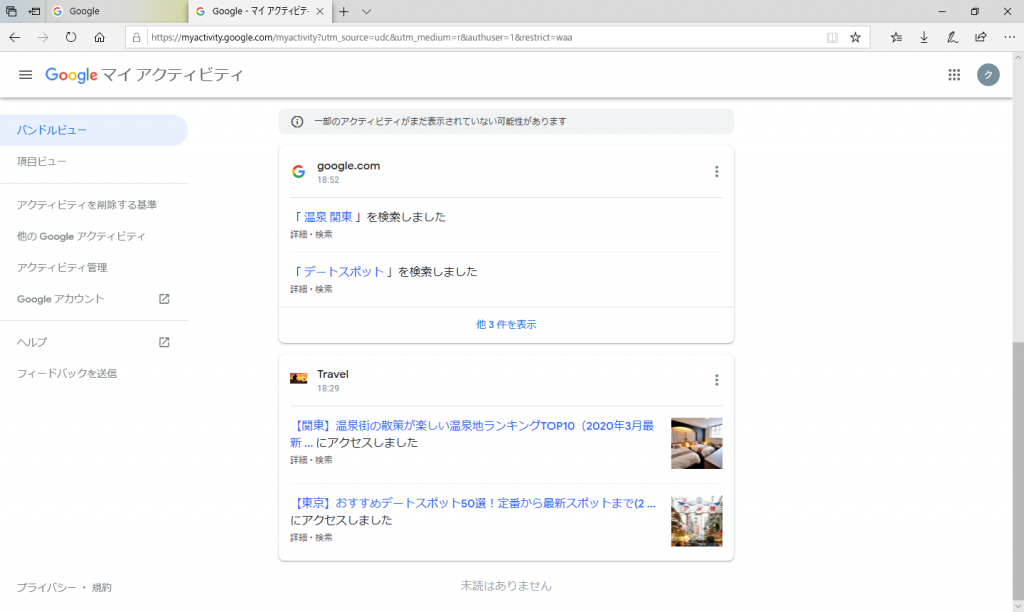Open the 温泉 関東 search link
Viewport: 1024px width, 612px height.
328,217
